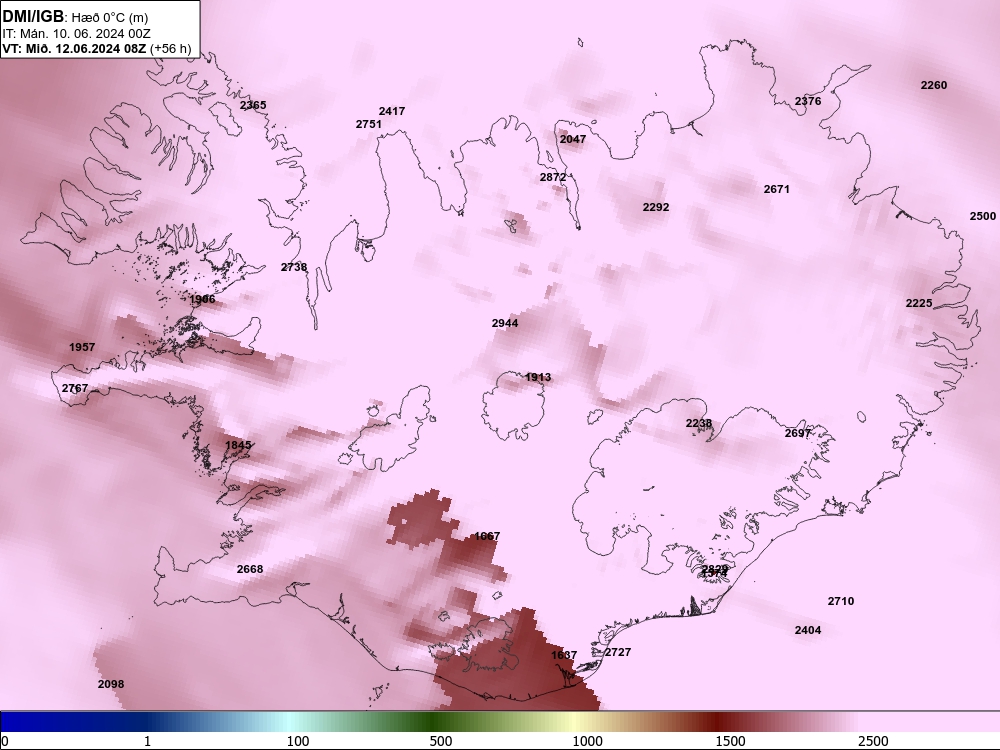Click the map value 2767
Viewport: 1000px width, 750px height.
75,388
